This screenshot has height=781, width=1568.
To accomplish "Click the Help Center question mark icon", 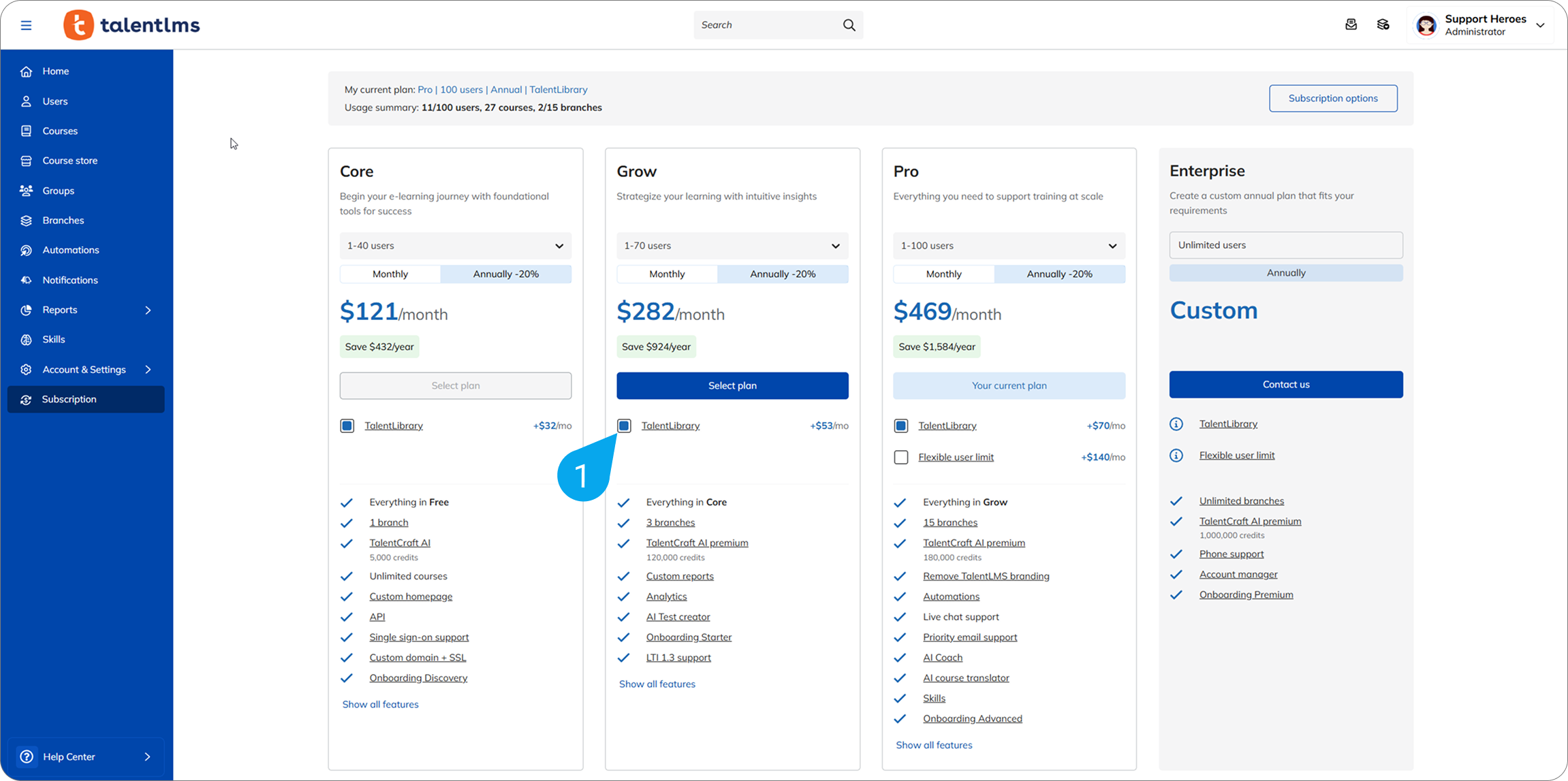I will pos(27,756).
